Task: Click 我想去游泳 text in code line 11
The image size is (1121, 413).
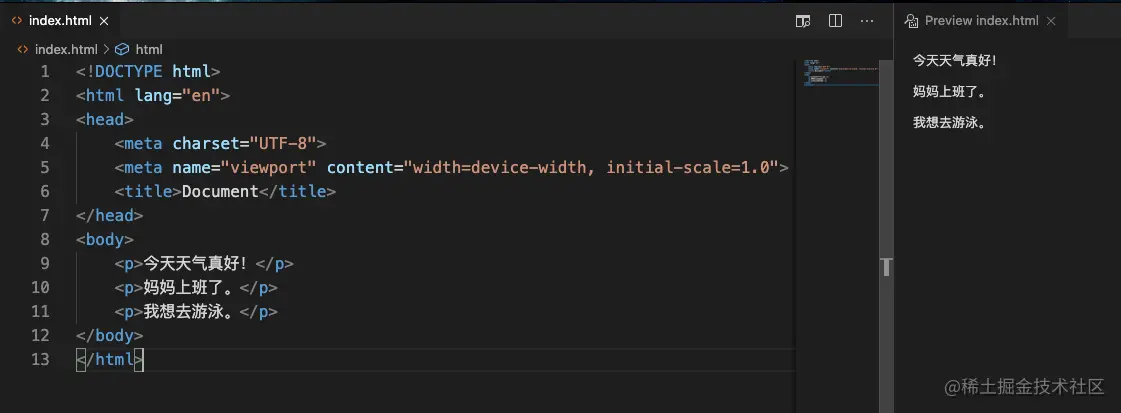Action: pyautogui.click(x=184, y=312)
